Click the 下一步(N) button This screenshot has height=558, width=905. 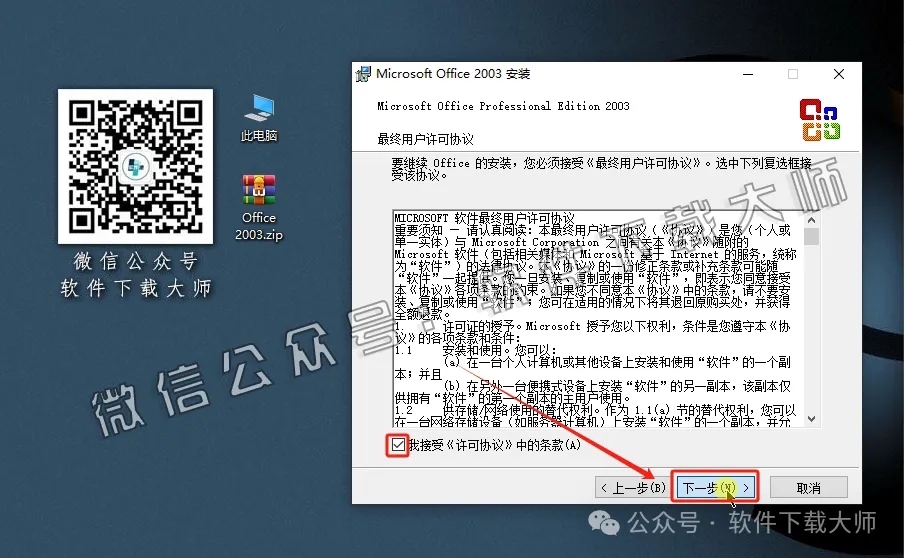point(716,488)
